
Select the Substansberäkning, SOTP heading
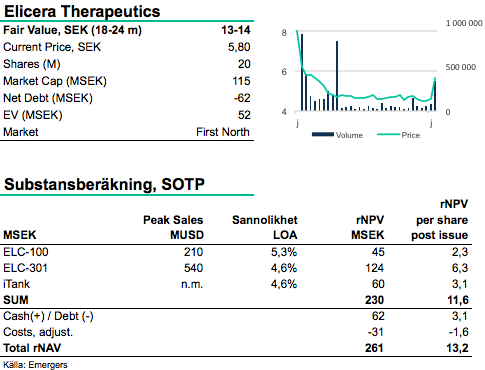click(x=104, y=184)
